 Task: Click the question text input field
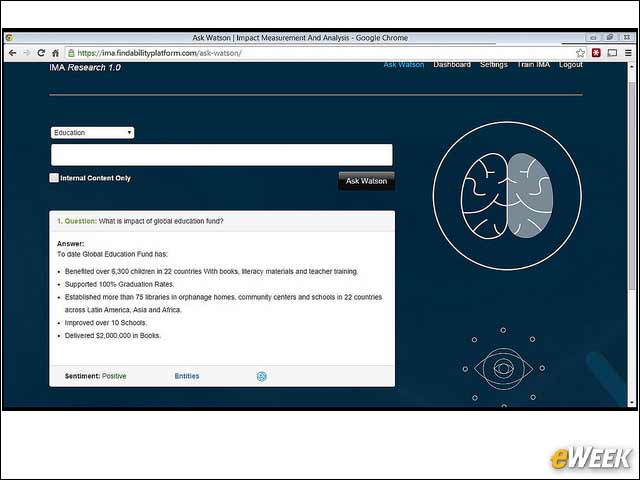222,155
